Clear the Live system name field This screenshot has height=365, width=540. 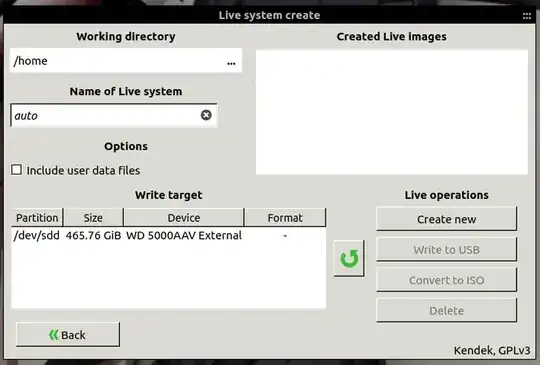click(206, 115)
